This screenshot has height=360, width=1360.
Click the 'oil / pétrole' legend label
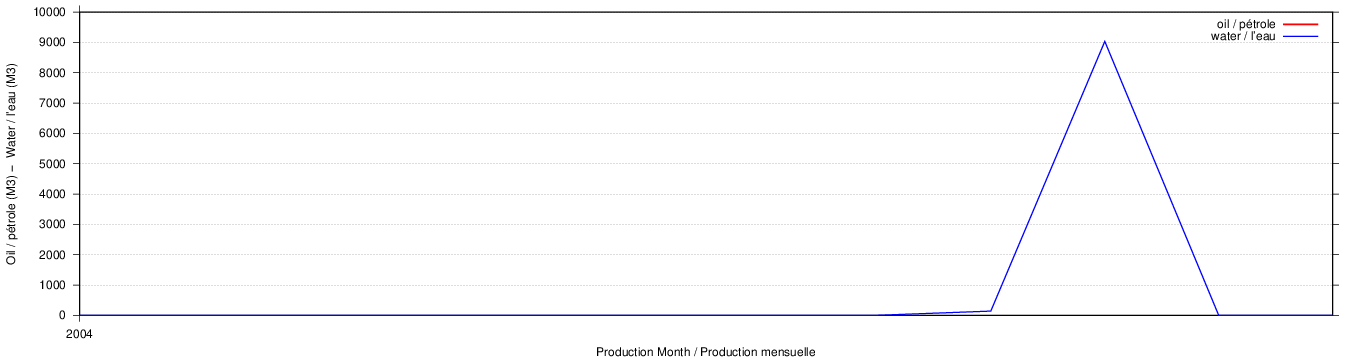(x=1245, y=24)
